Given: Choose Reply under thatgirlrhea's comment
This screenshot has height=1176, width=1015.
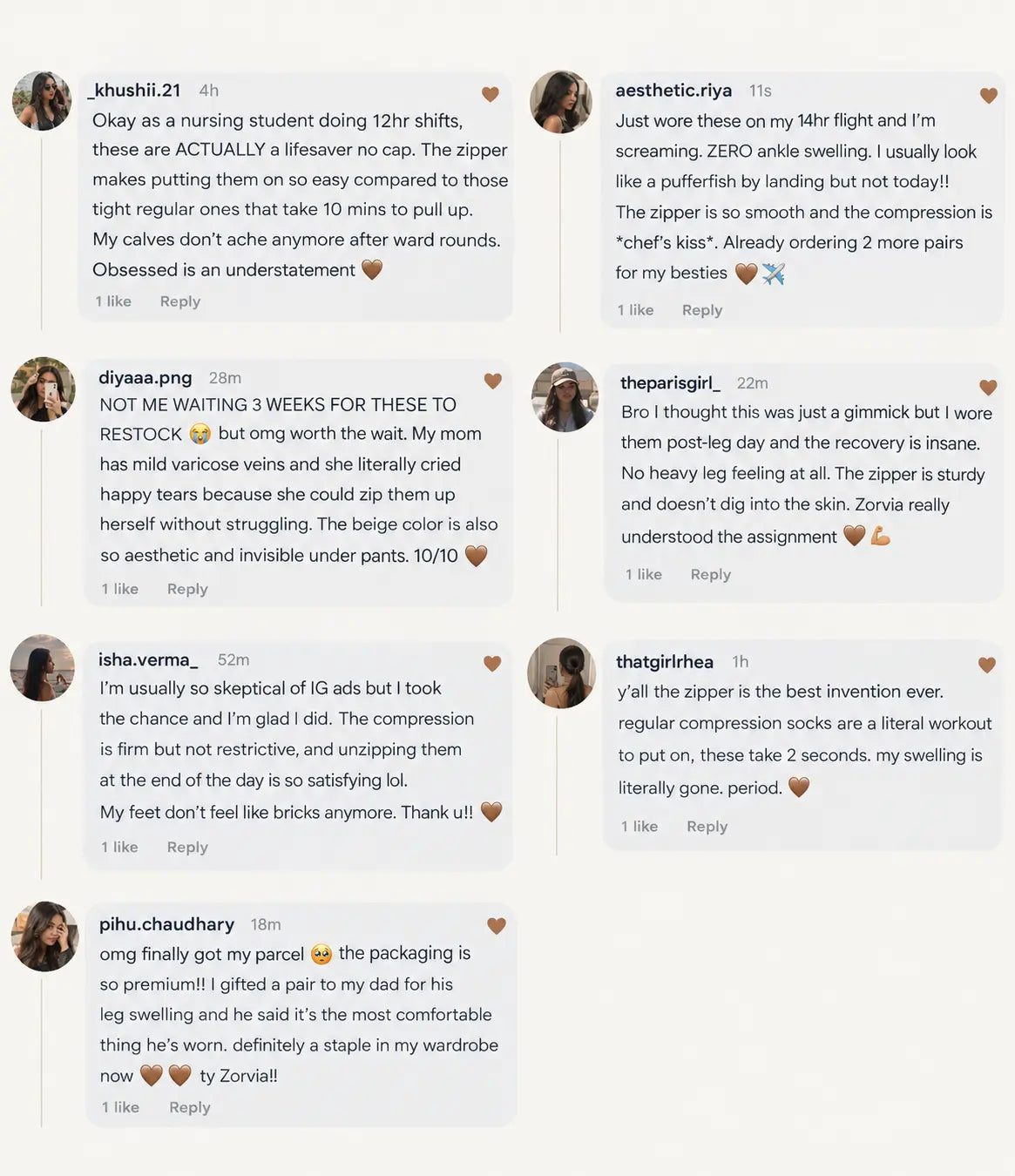Looking at the screenshot, I should [x=707, y=827].
